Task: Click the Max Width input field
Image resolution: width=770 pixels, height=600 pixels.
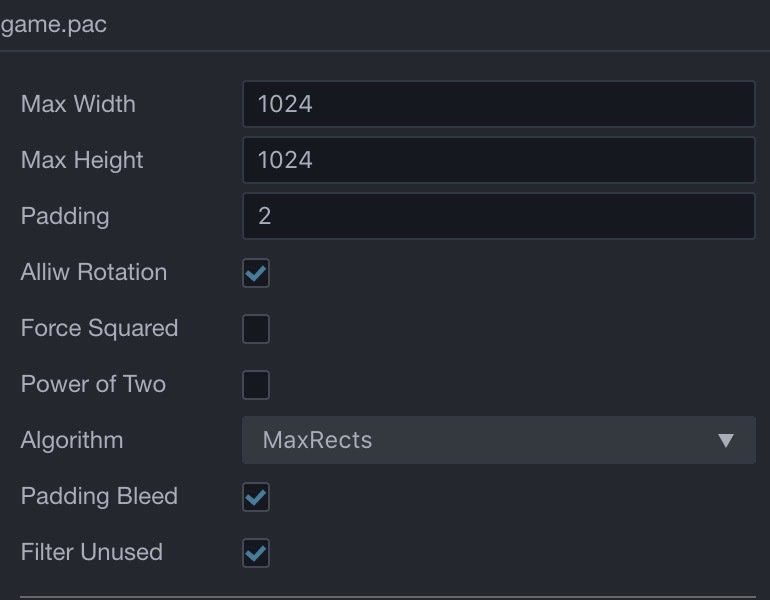Action: (x=498, y=104)
